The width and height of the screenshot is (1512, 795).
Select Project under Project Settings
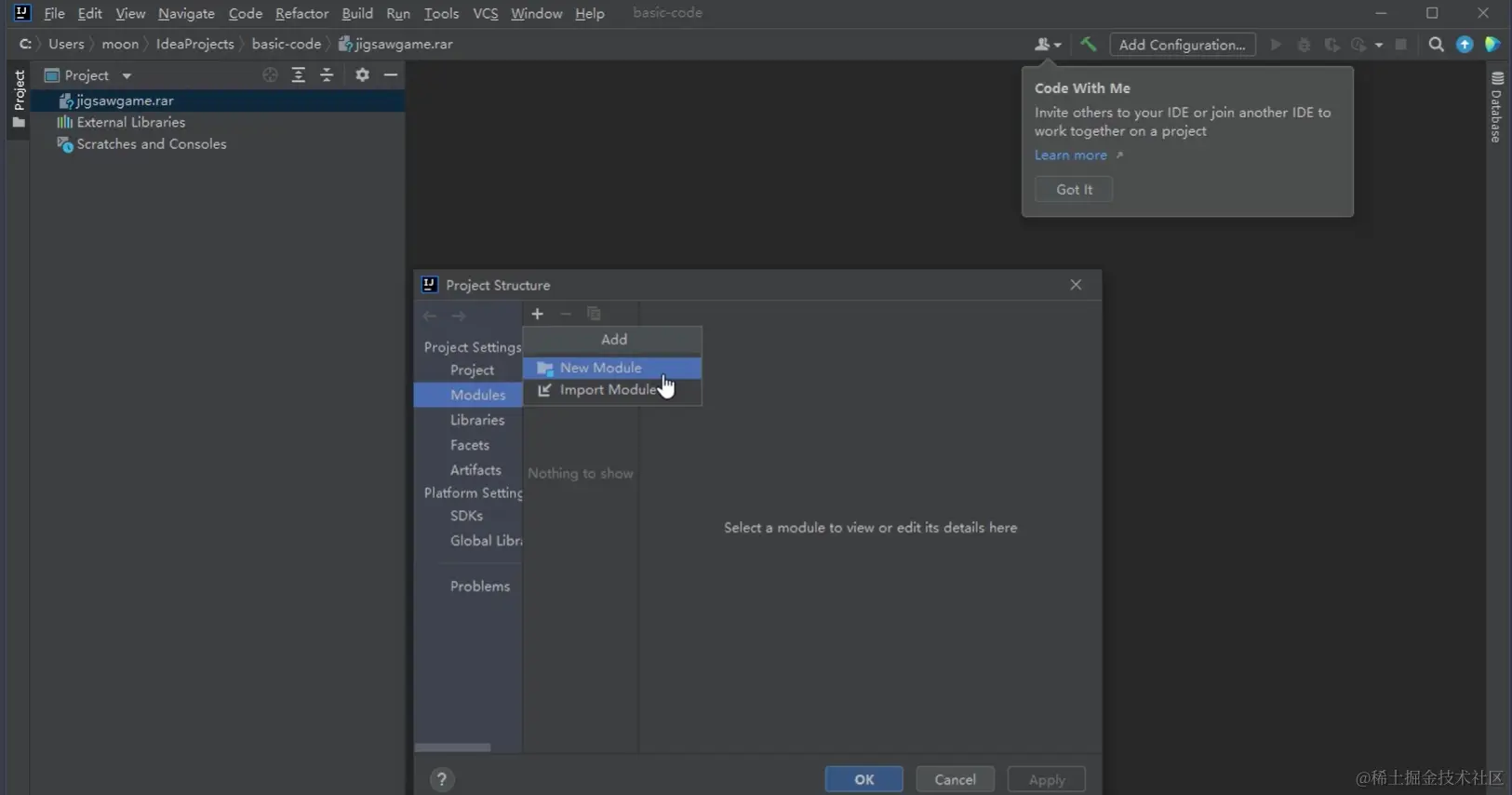[x=472, y=370]
